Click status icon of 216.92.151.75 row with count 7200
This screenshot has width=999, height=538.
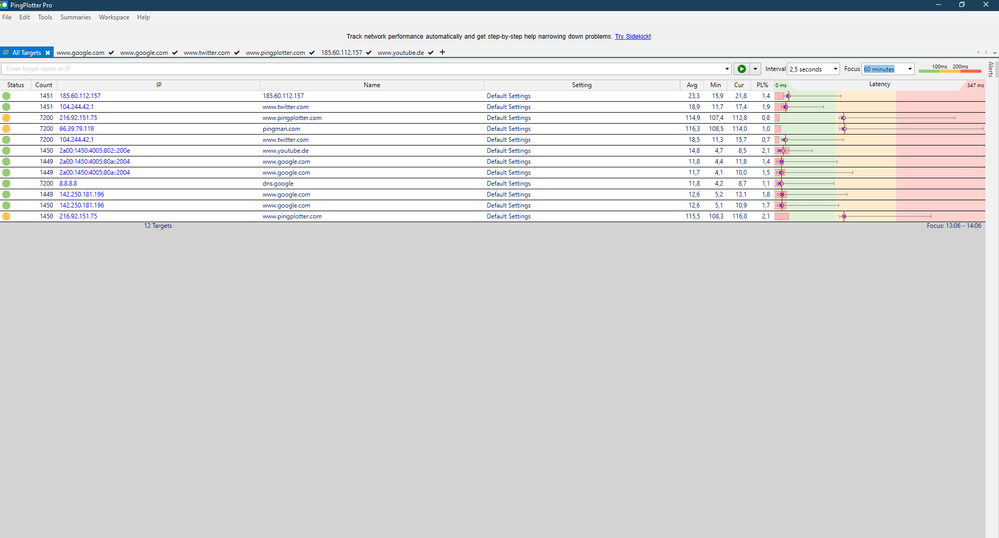tap(6, 118)
